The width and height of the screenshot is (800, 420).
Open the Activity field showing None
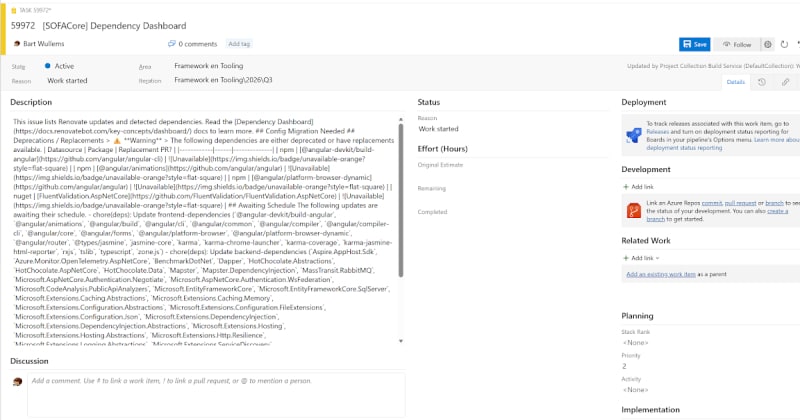[x=635, y=390]
